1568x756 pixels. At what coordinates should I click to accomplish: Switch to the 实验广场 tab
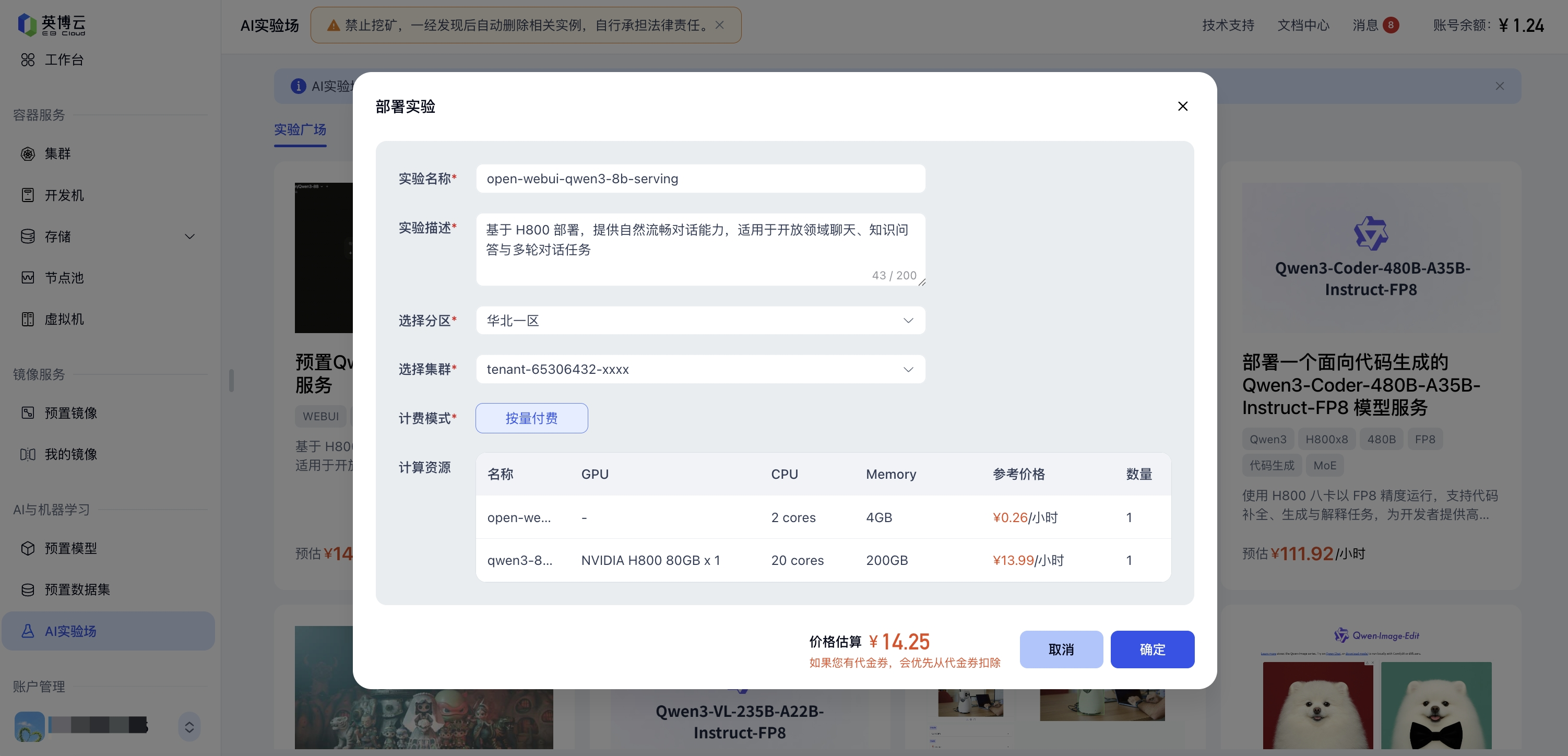[x=300, y=129]
